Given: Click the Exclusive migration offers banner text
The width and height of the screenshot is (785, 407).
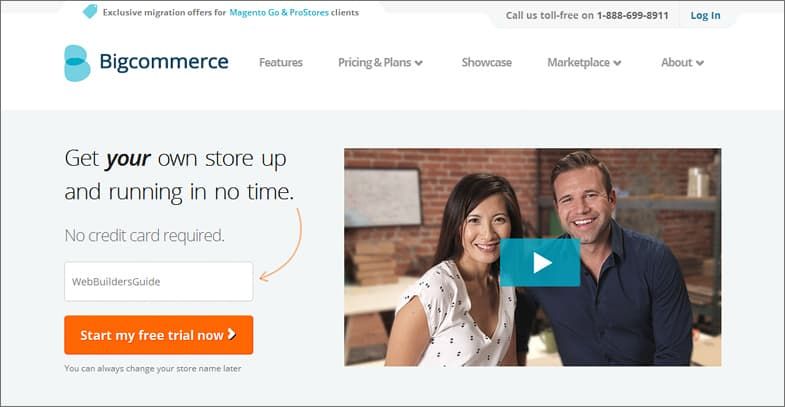Looking at the screenshot, I should tap(231, 13).
